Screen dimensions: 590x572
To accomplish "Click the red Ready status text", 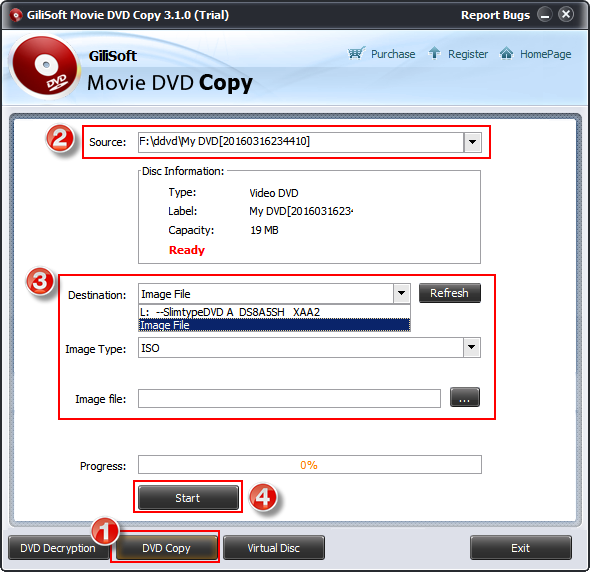I will [187, 250].
